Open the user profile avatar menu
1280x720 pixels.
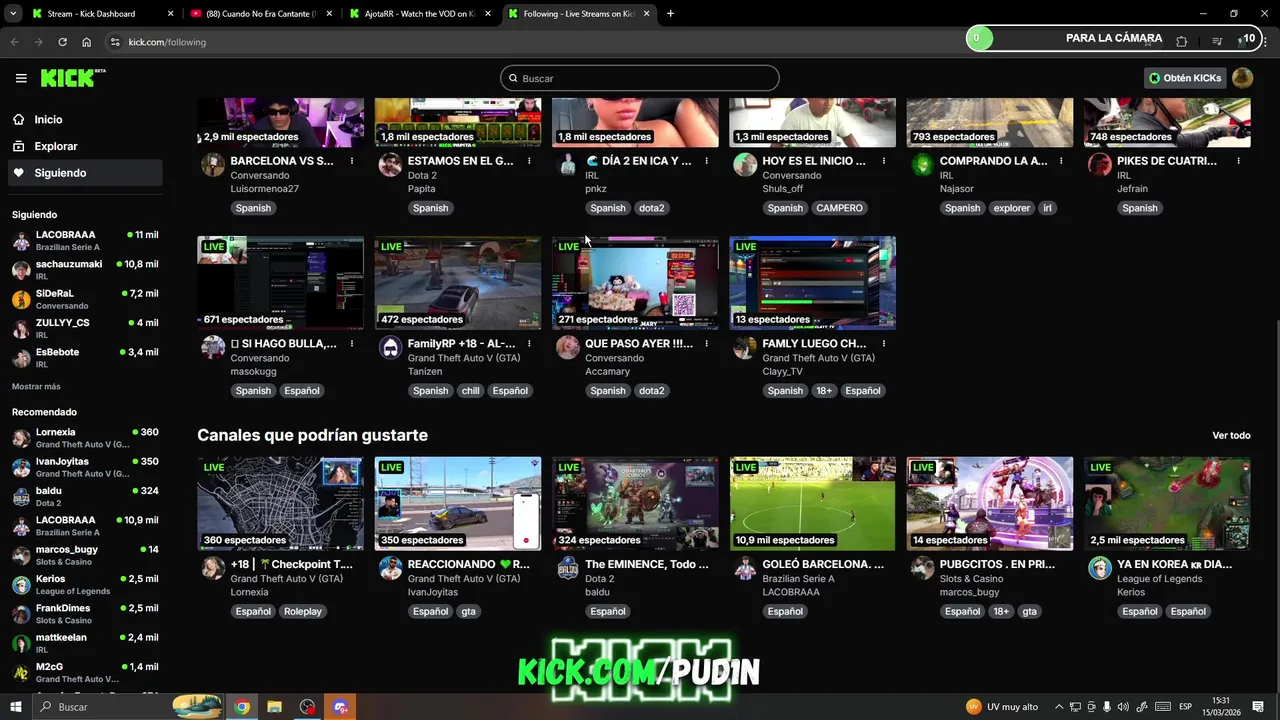(x=1242, y=78)
